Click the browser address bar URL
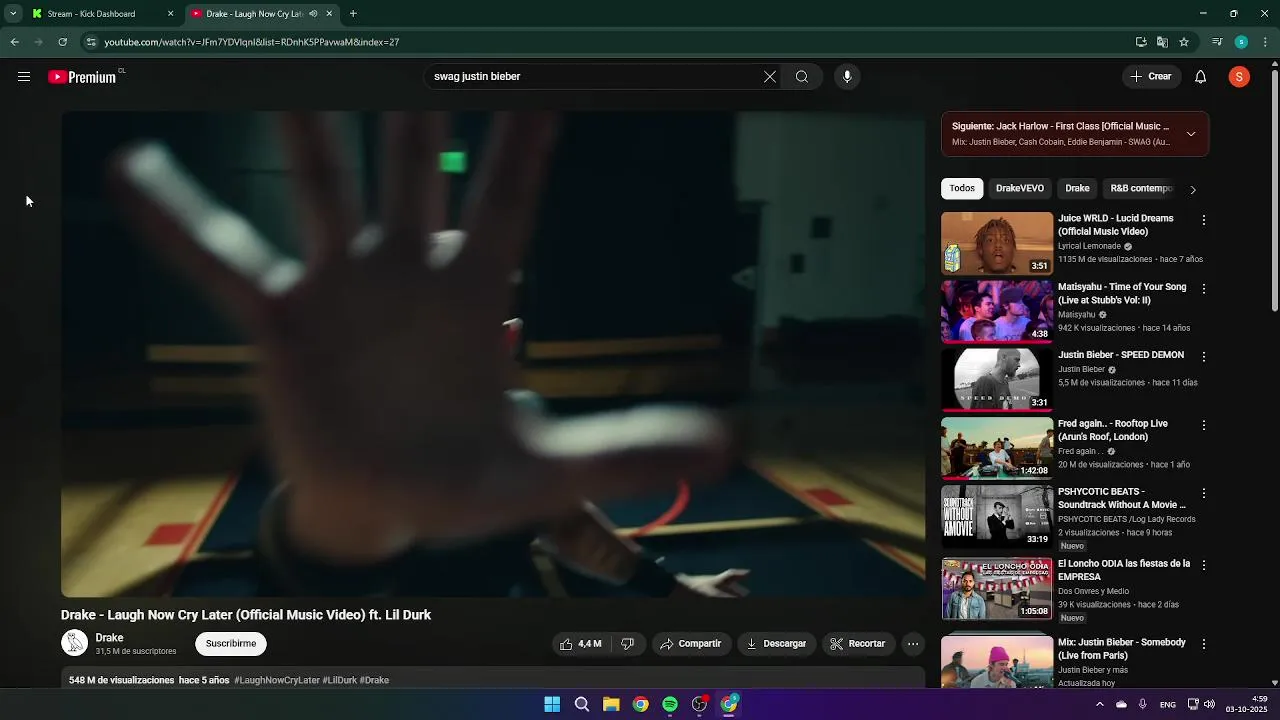 pos(251,42)
